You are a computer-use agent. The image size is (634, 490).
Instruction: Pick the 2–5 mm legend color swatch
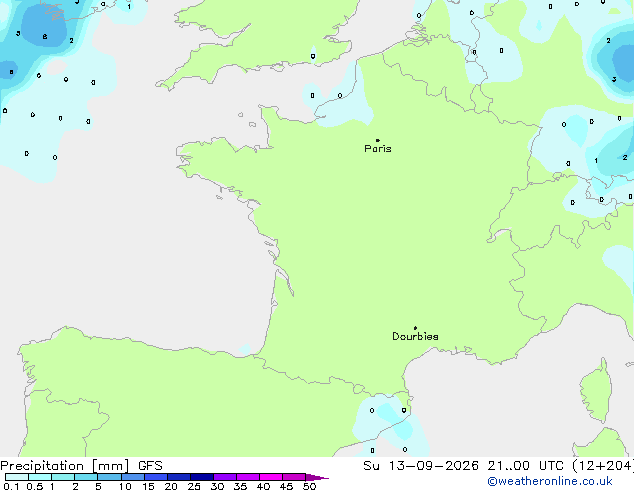point(86,477)
